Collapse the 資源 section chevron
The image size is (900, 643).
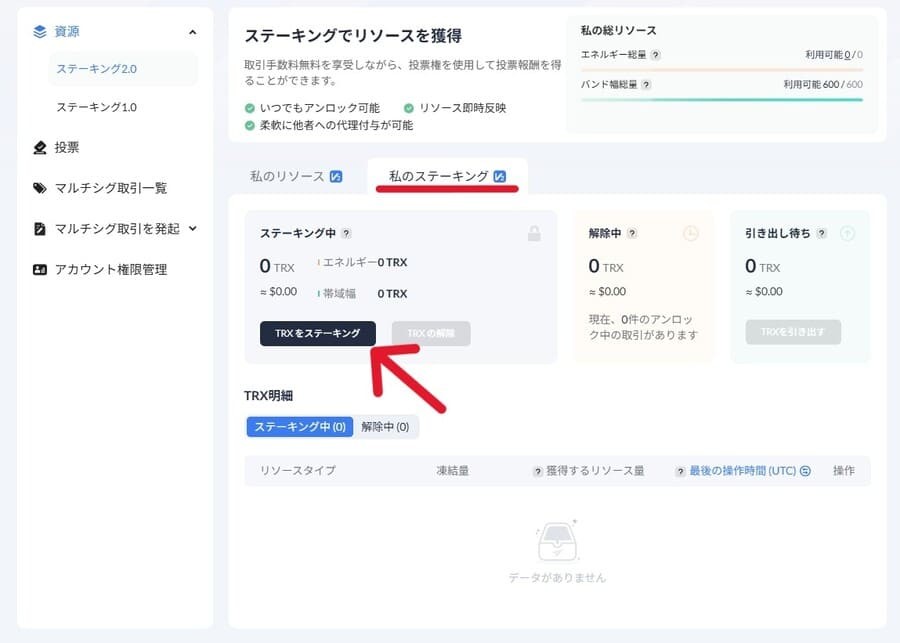192,32
